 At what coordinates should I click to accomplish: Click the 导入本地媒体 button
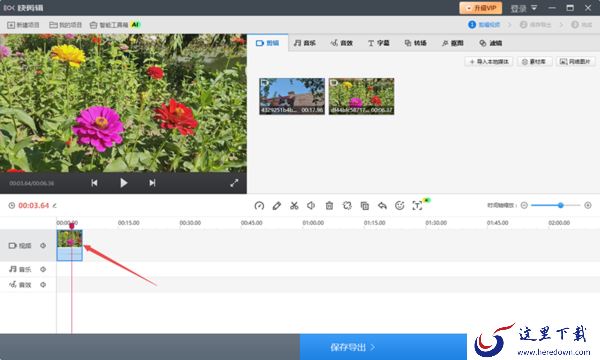(x=489, y=62)
